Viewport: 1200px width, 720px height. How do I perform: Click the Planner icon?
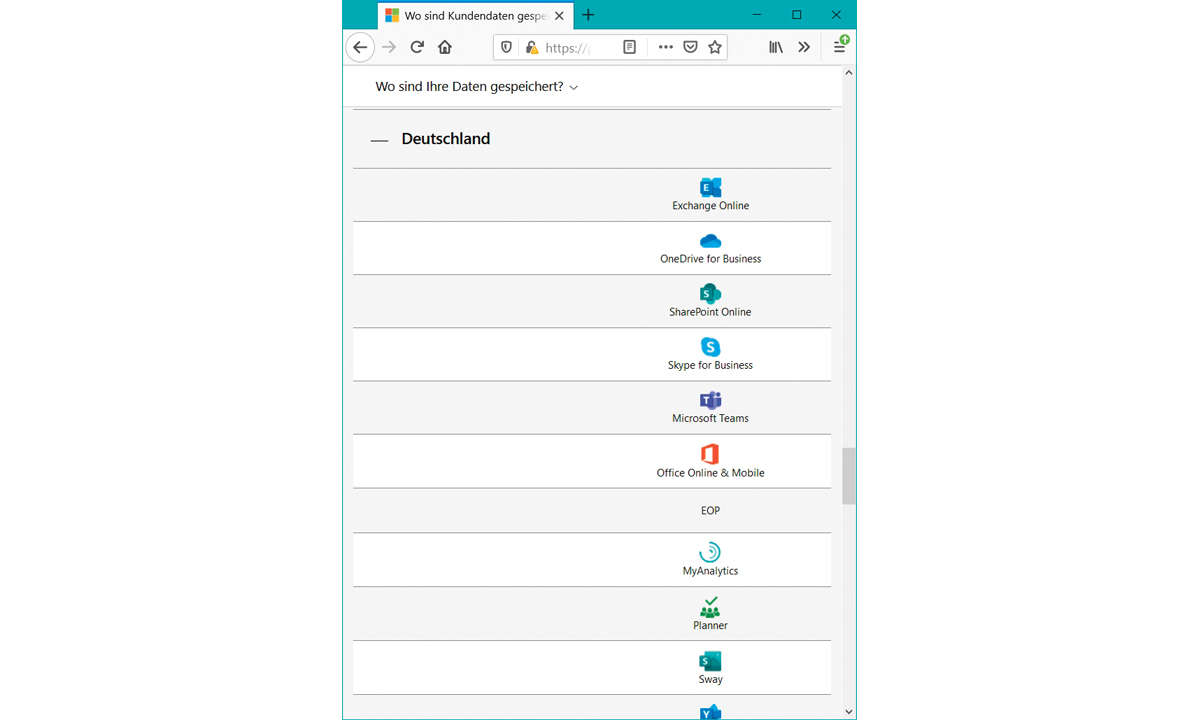pyautogui.click(x=710, y=607)
